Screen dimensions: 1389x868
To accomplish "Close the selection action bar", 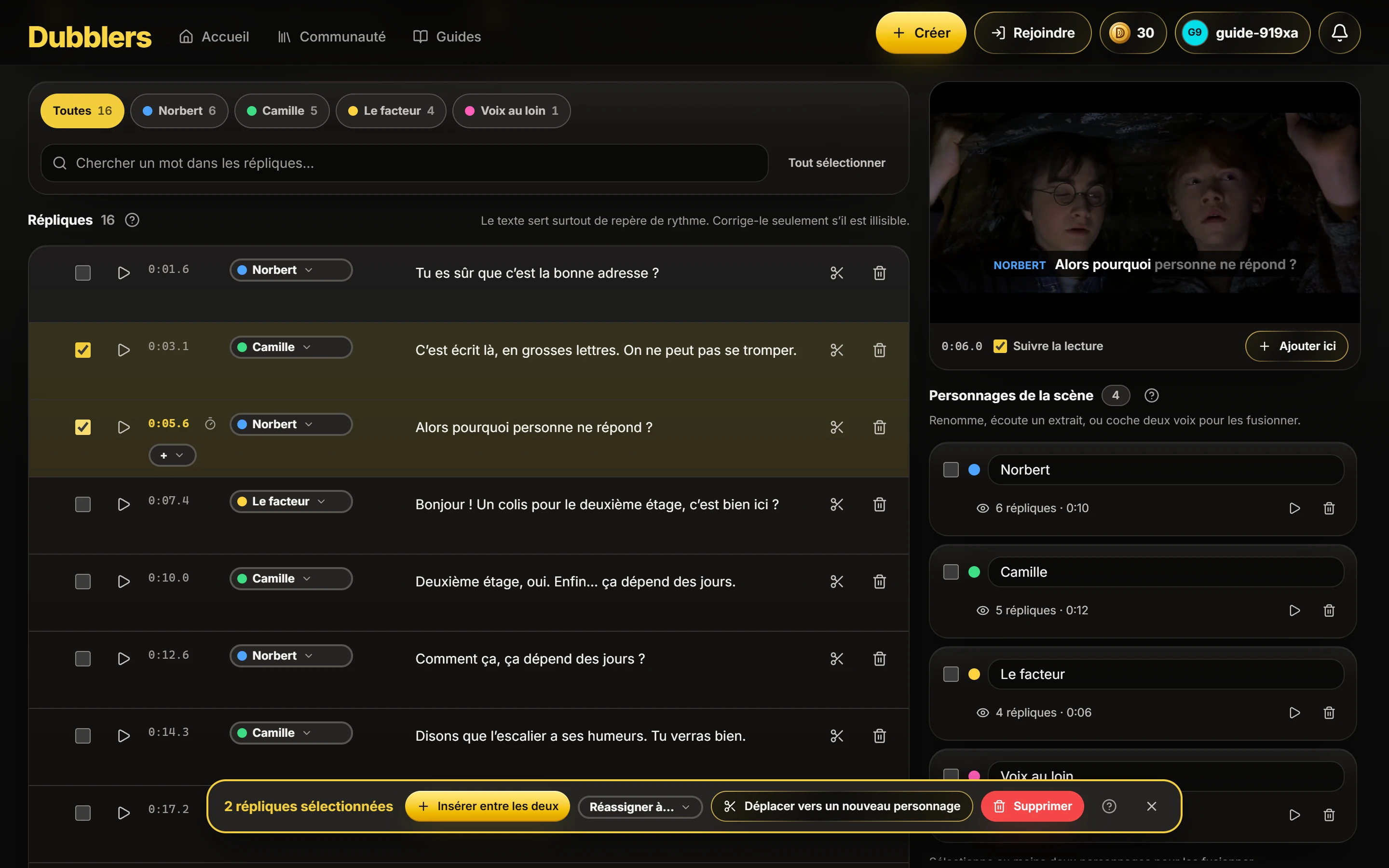I will point(1151,806).
